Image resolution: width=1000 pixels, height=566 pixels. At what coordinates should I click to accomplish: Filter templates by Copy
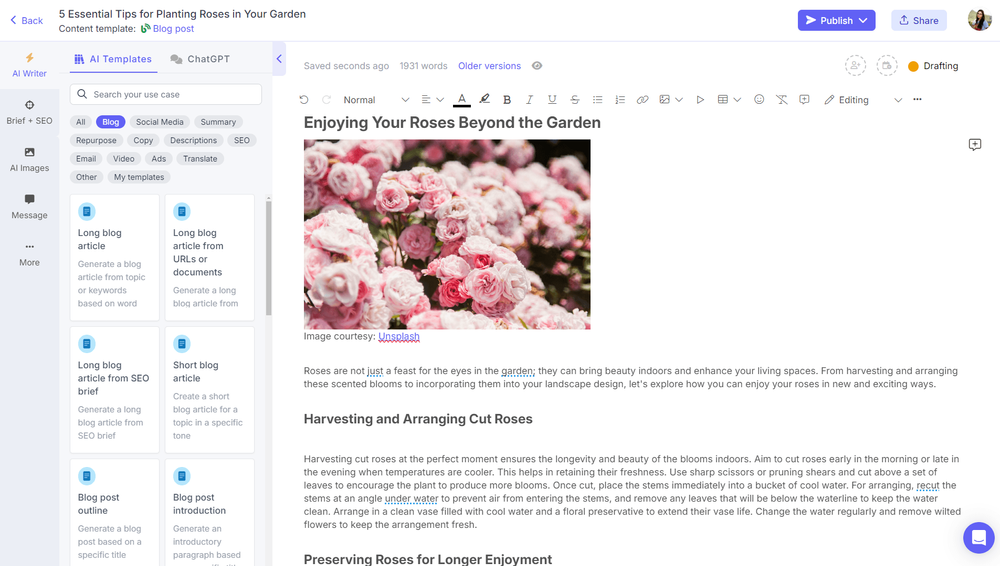(143, 140)
